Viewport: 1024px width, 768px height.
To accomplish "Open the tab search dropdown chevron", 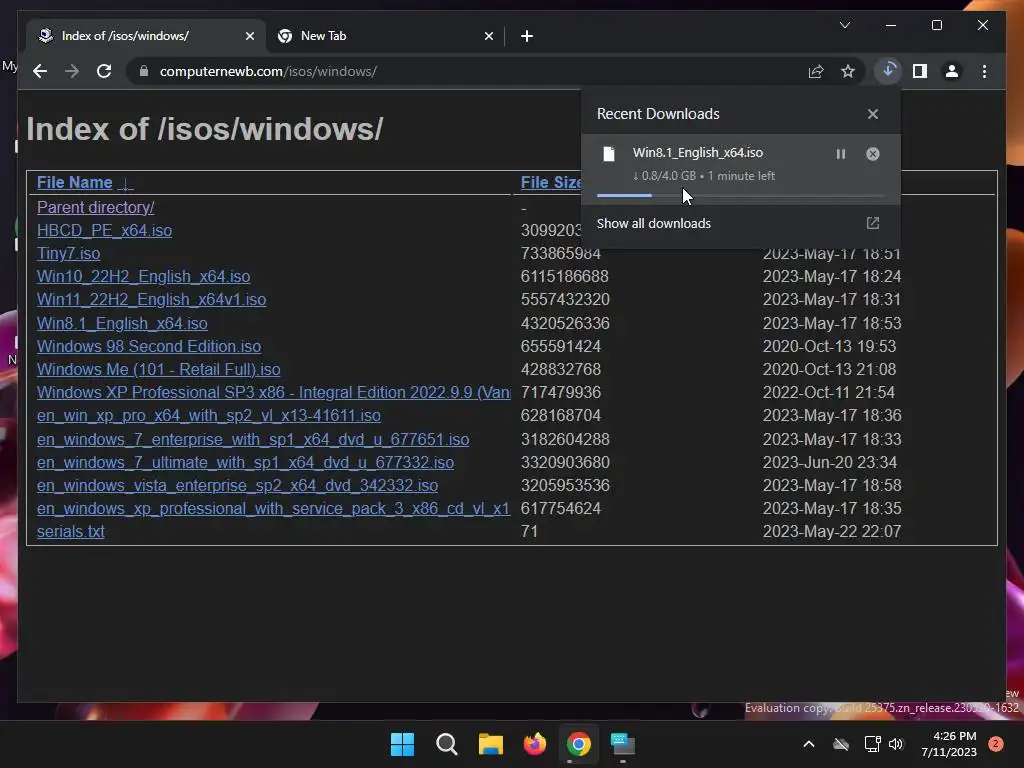I will (844, 25).
